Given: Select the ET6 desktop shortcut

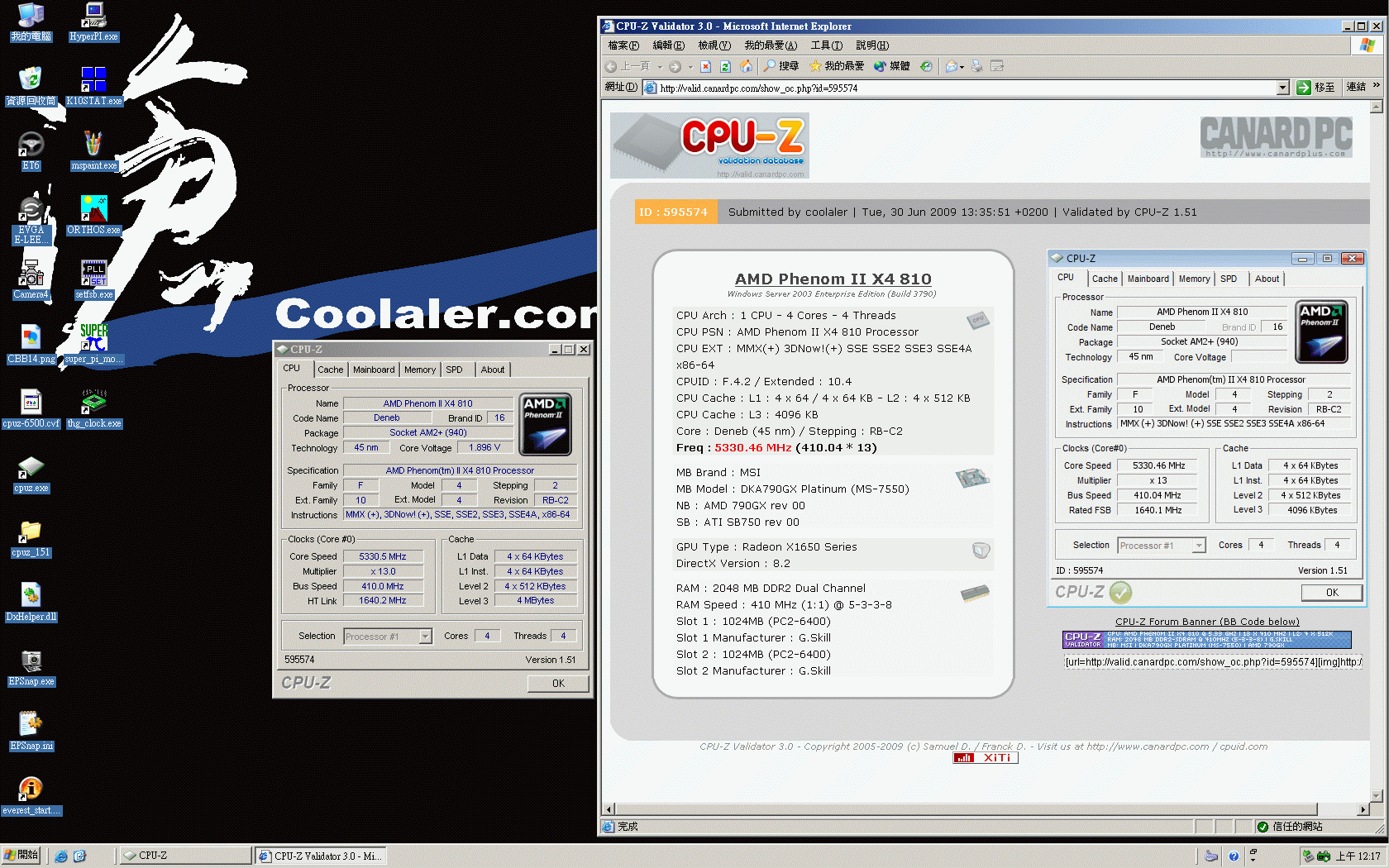Looking at the screenshot, I should 31,150.
